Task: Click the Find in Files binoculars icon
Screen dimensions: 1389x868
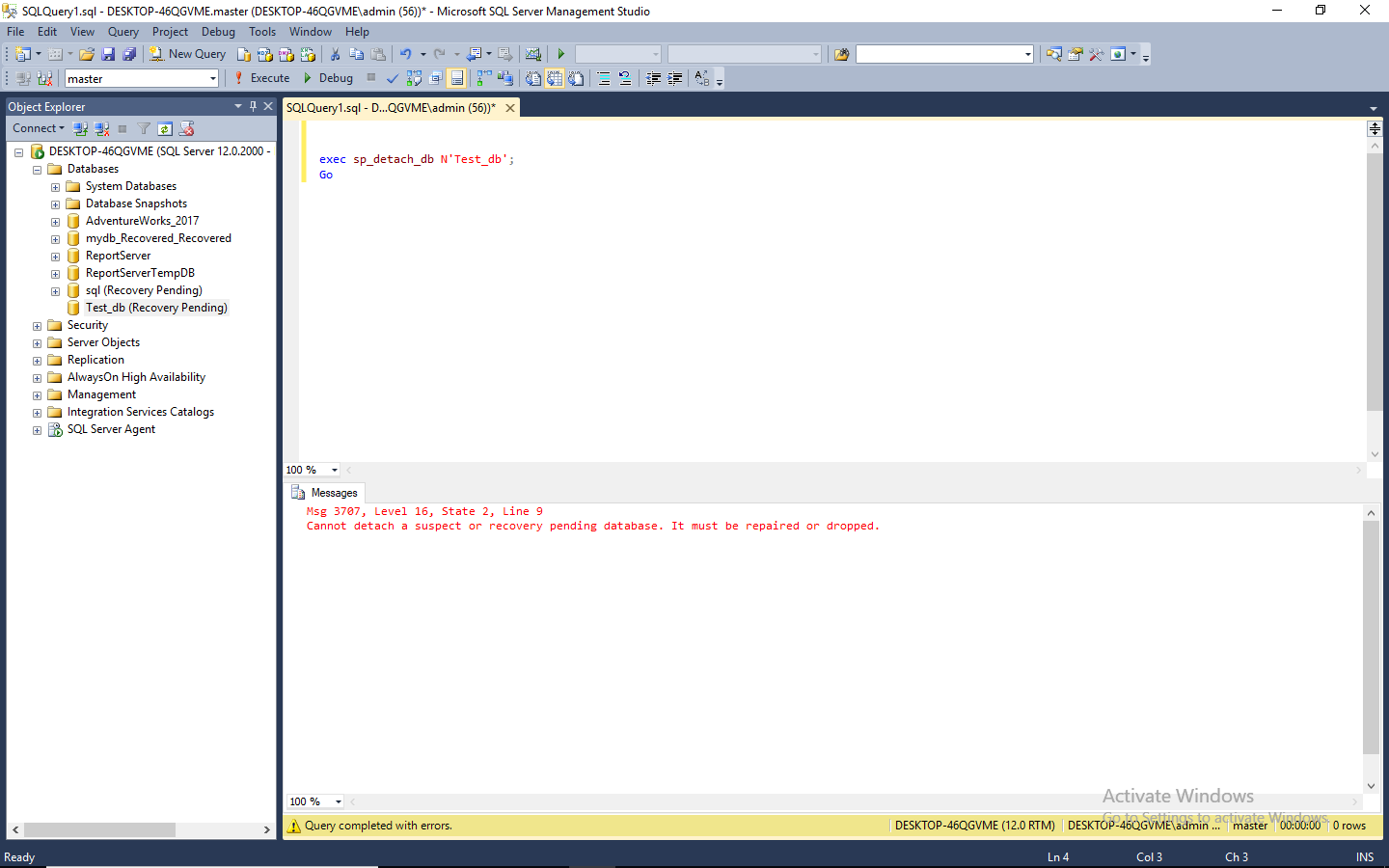Action: 841,54
